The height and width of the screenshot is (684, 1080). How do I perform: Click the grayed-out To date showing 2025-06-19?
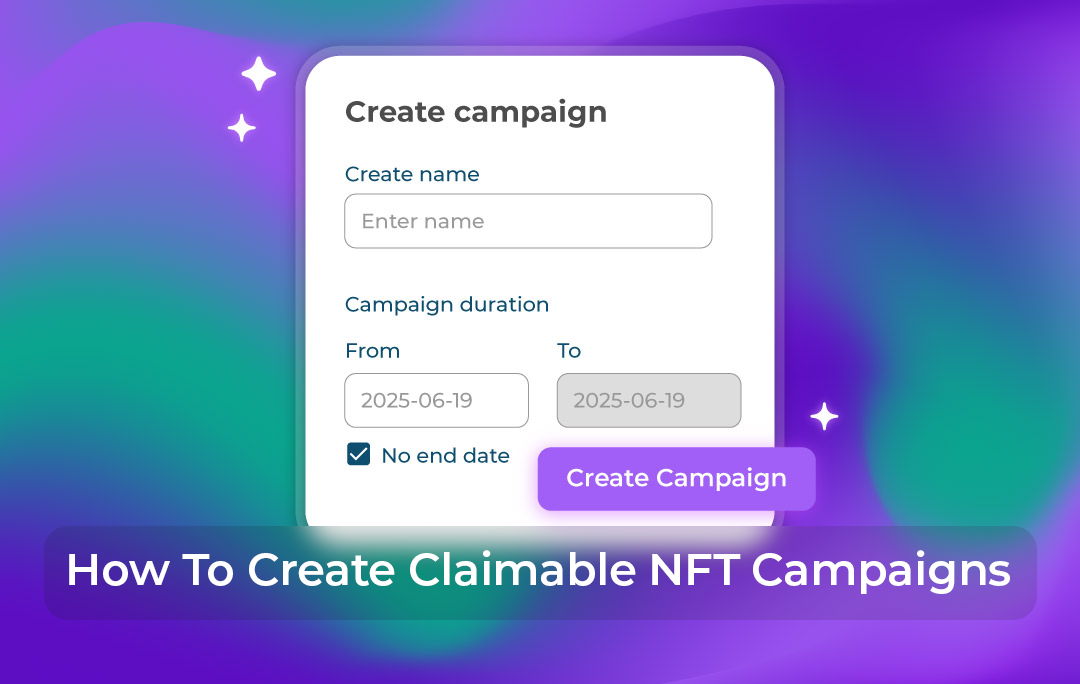648,400
